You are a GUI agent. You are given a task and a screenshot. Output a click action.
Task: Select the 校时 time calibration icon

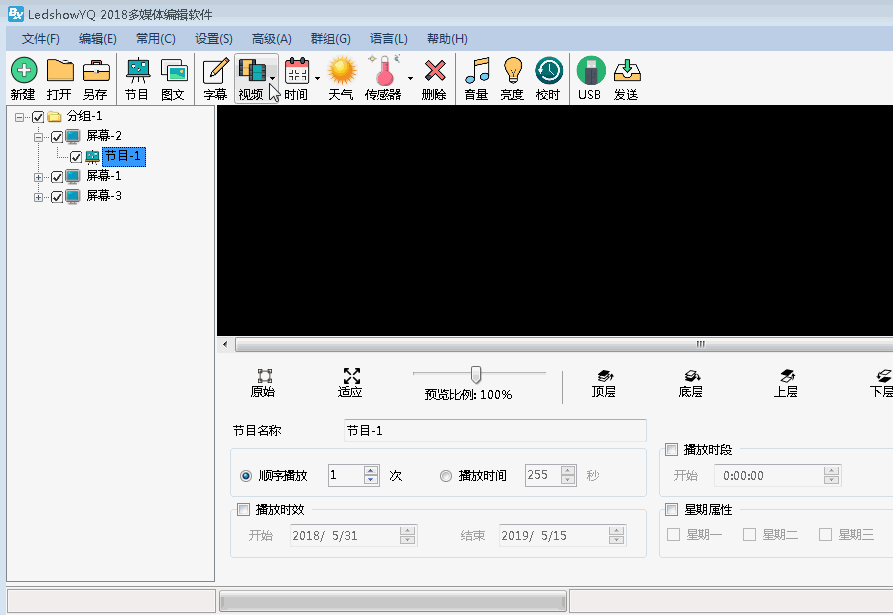coord(548,78)
